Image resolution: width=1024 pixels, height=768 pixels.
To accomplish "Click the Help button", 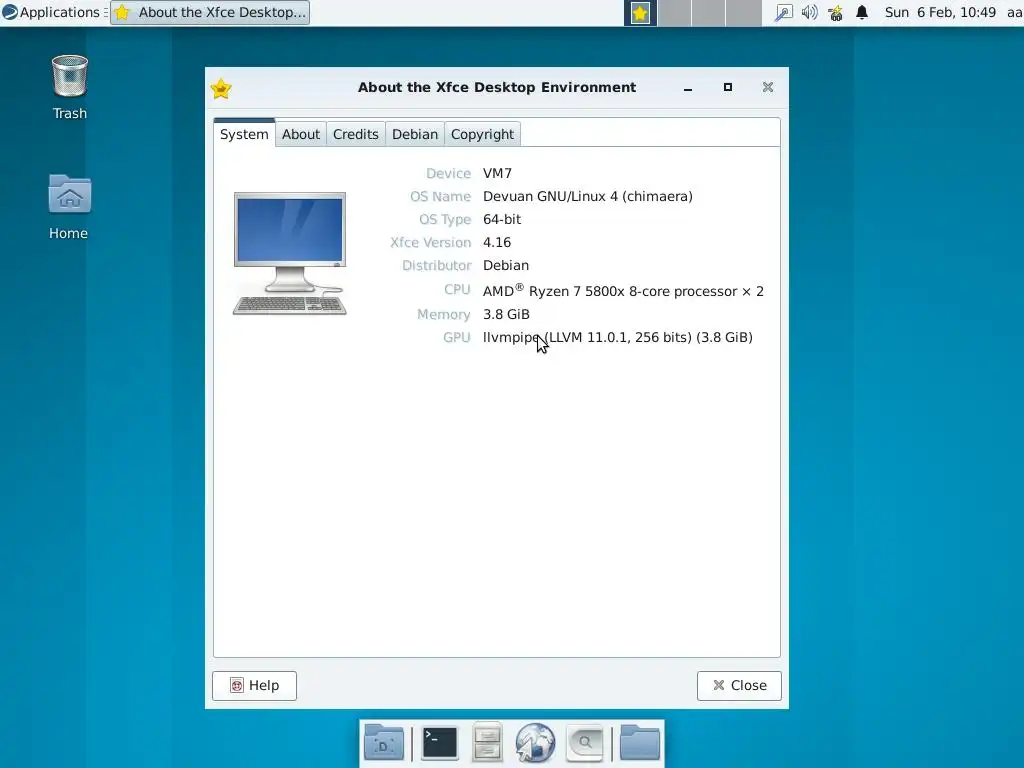I will (x=255, y=686).
